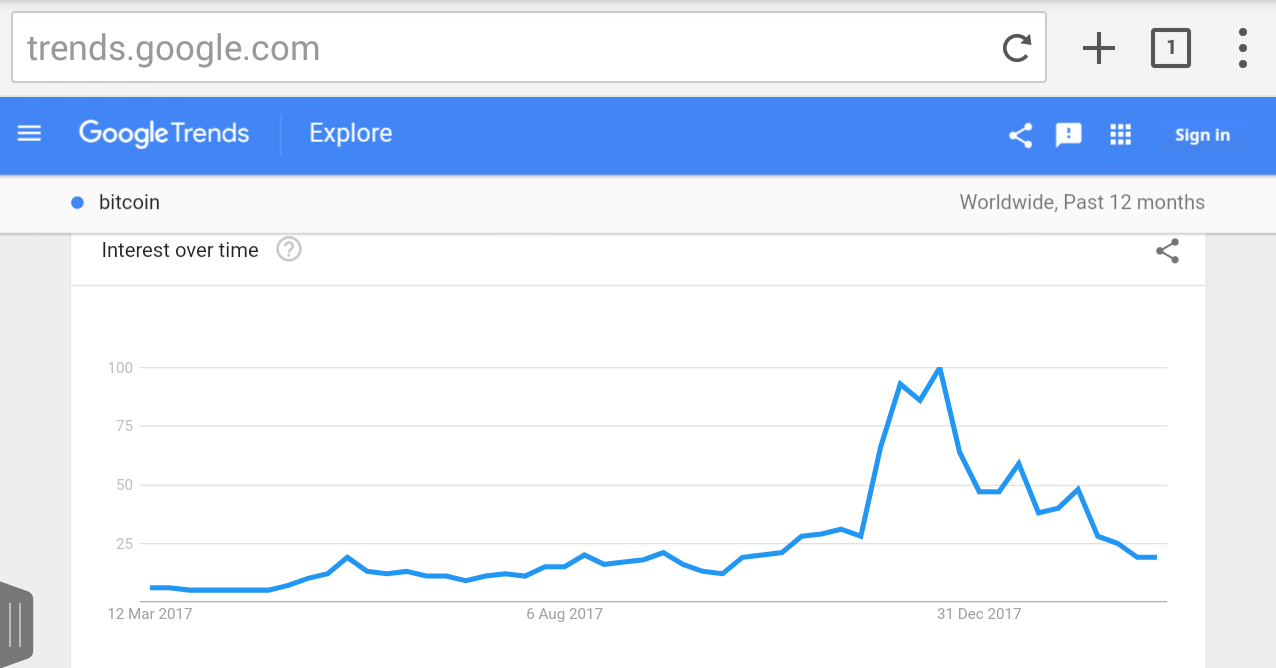1276x668 pixels.
Task: Select the bitcoin search term
Action: [129, 203]
